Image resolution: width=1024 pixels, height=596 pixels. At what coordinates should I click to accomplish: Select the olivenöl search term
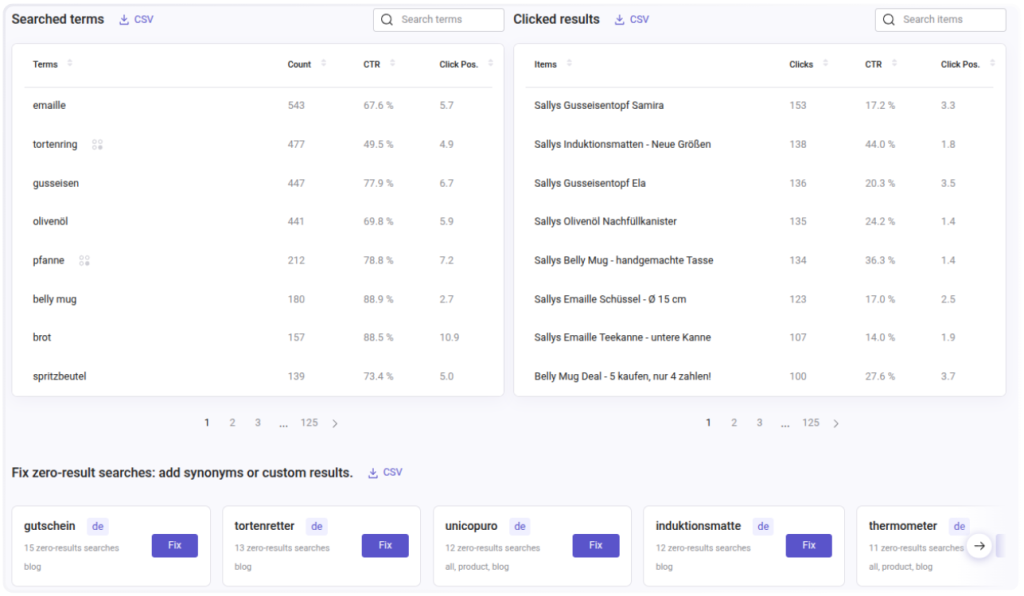[50, 221]
